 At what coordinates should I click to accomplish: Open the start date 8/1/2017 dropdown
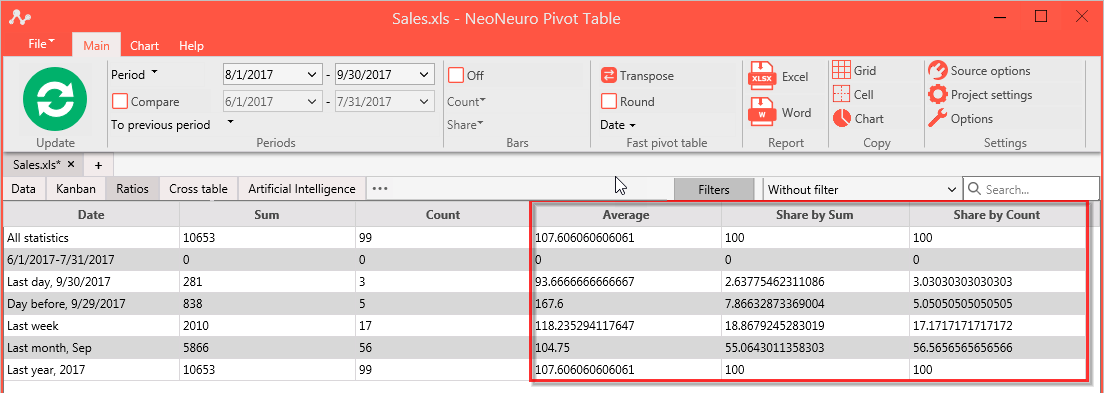point(312,74)
